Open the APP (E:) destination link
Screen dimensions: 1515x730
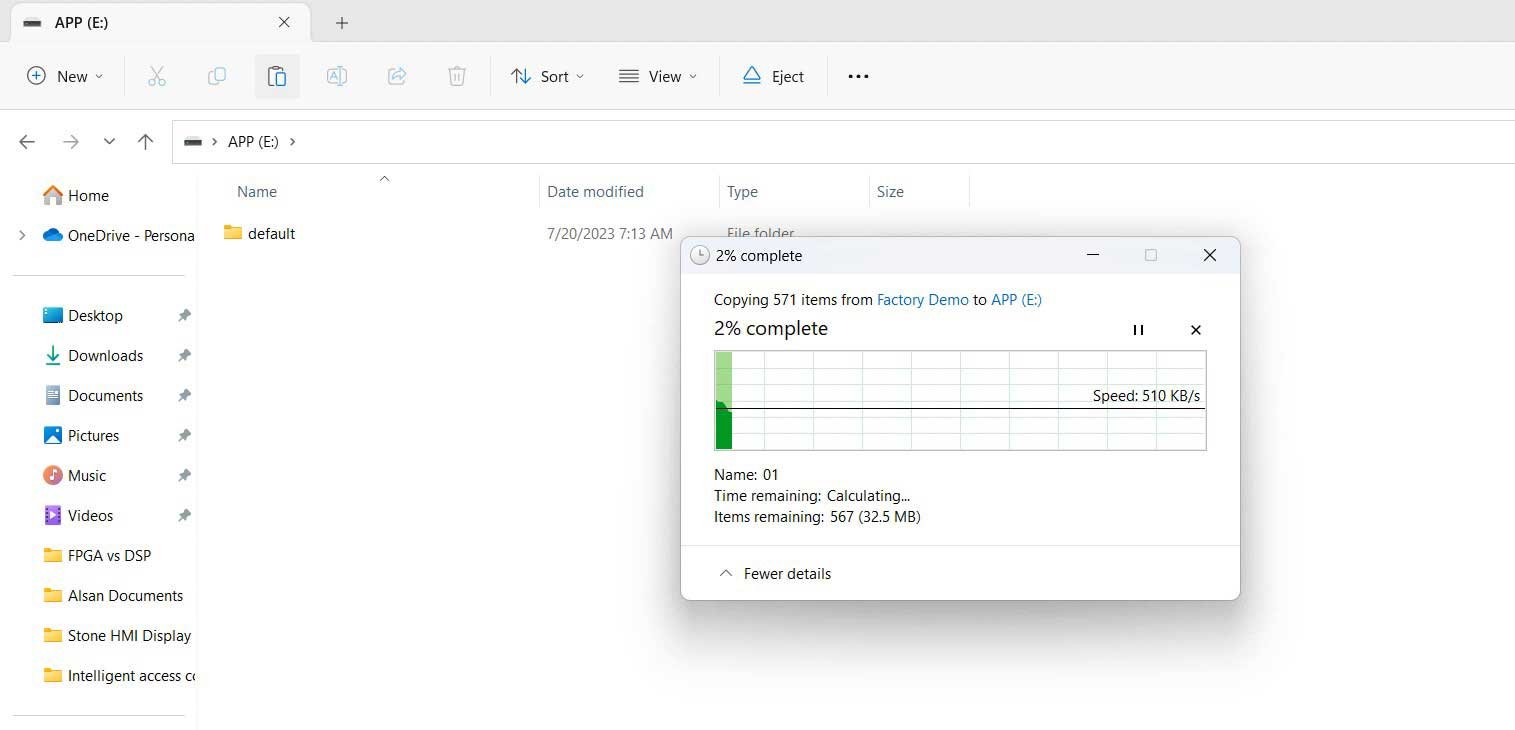1016,299
